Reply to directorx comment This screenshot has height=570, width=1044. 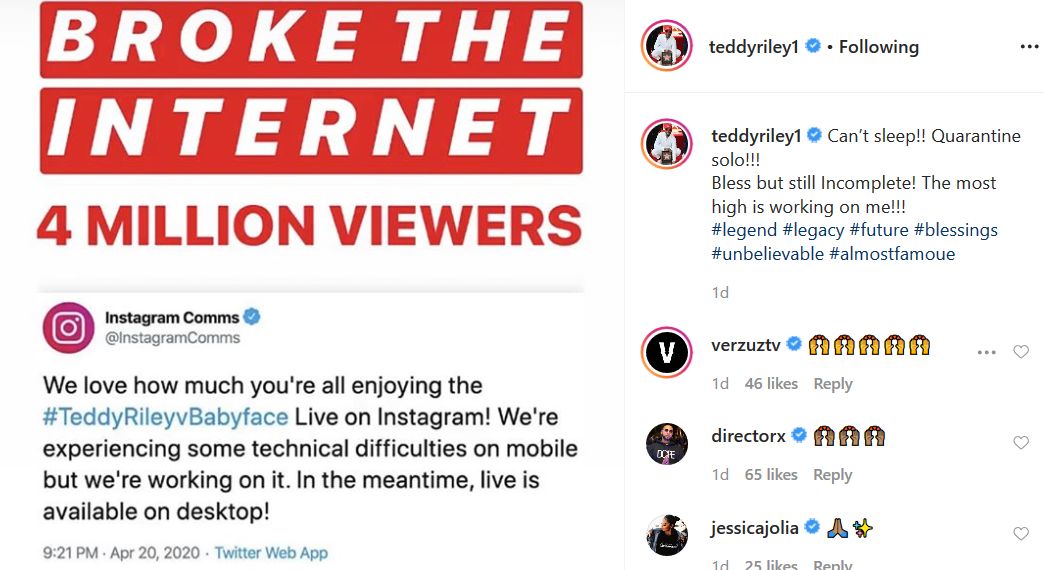pos(832,474)
